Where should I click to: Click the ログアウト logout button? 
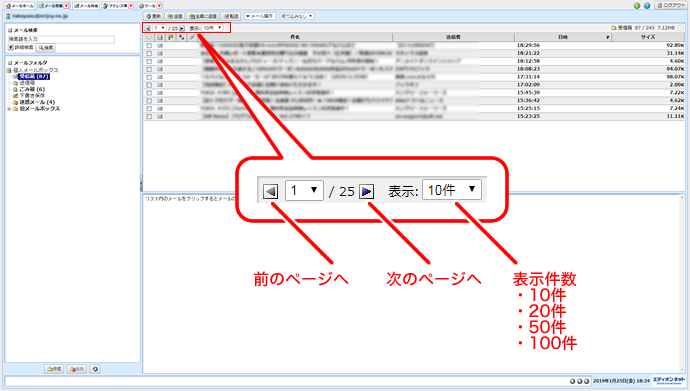tap(670, 5)
